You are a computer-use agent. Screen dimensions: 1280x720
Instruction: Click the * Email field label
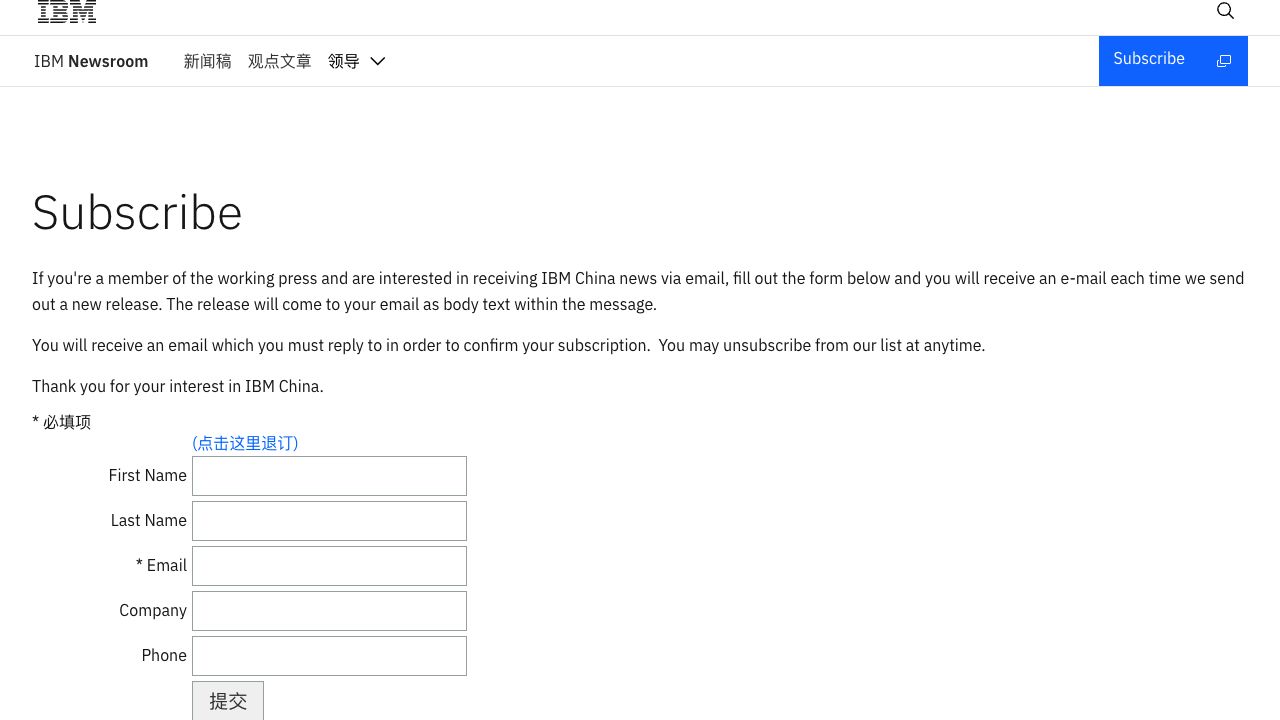[x=161, y=565]
